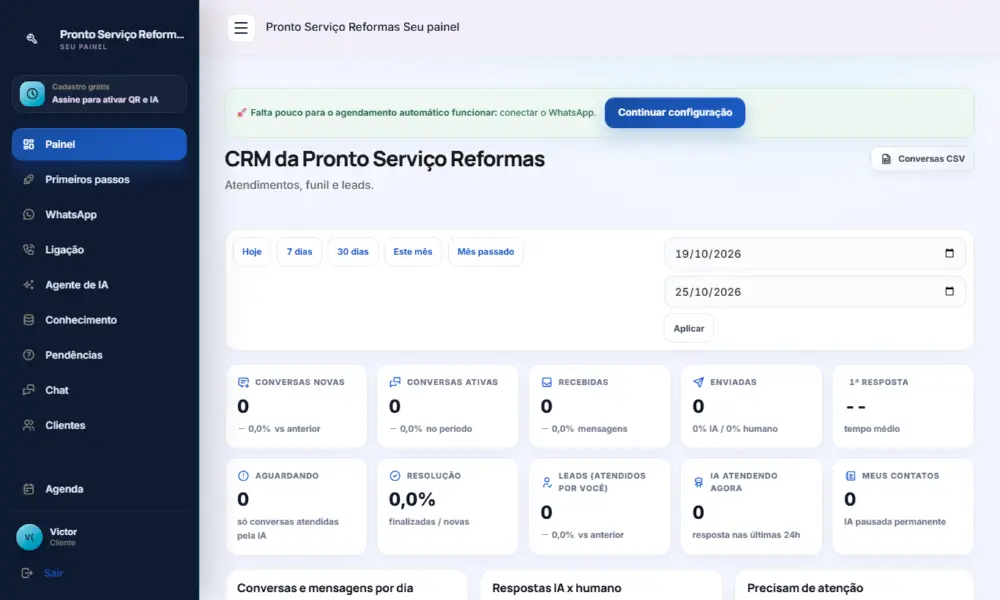Click the Agenda calendar icon
The height and width of the screenshot is (600, 1000).
pyautogui.click(x=29, y=489)
